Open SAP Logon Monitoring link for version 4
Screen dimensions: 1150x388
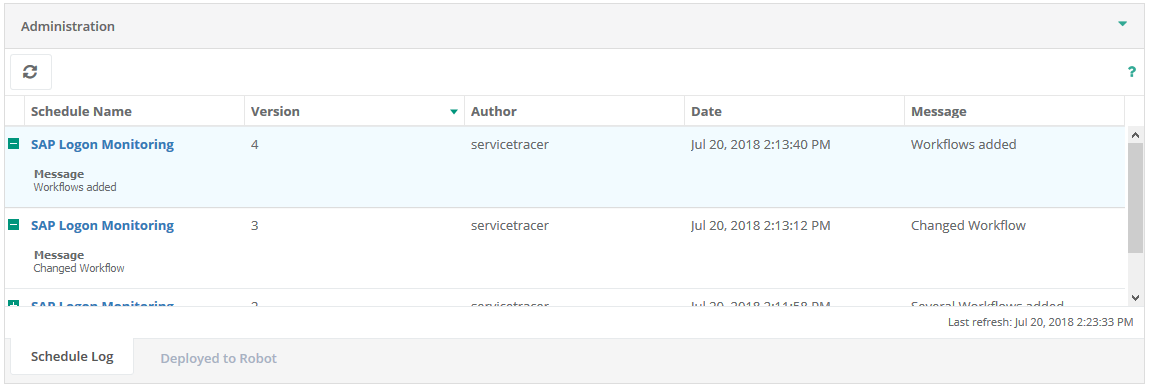[x=103, y=144]
